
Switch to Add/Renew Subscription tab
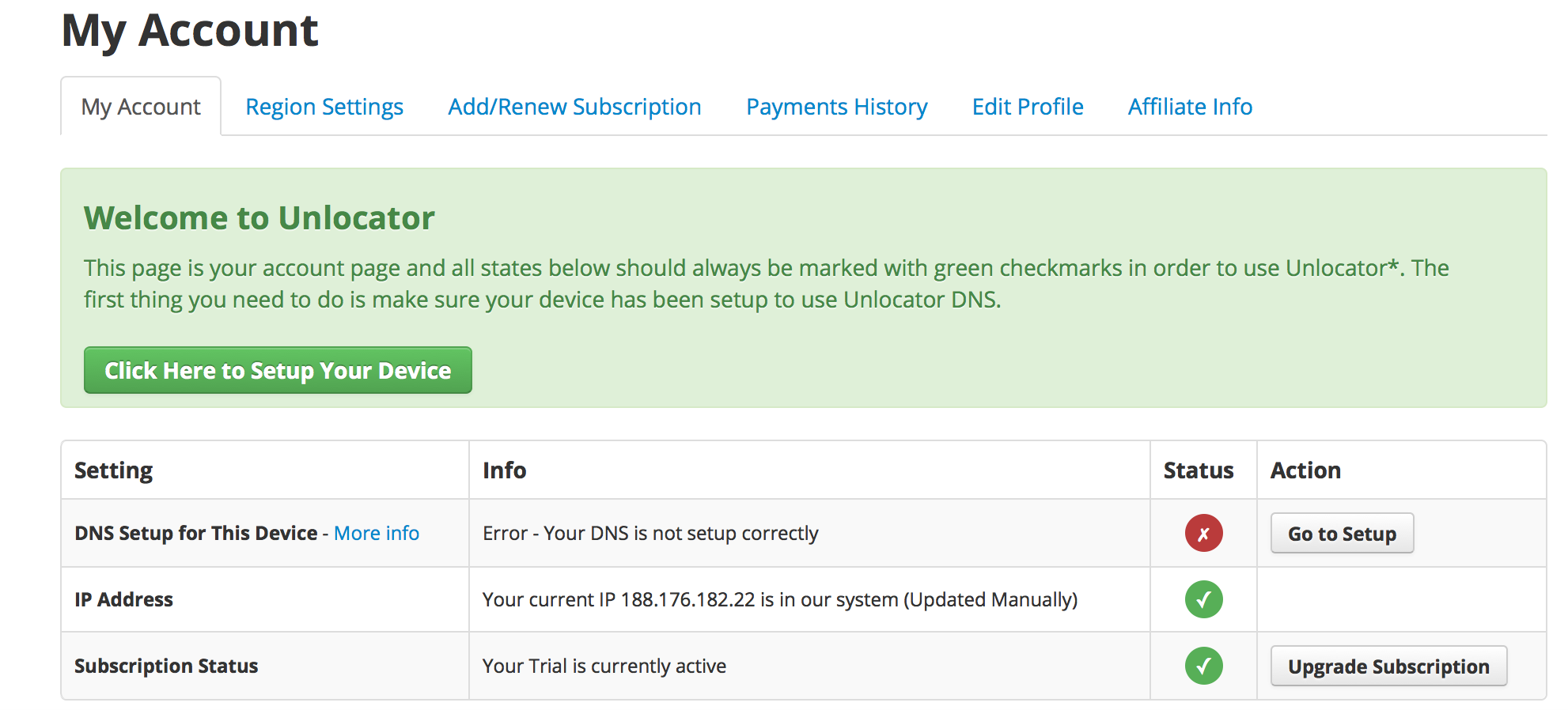(574, 107)
